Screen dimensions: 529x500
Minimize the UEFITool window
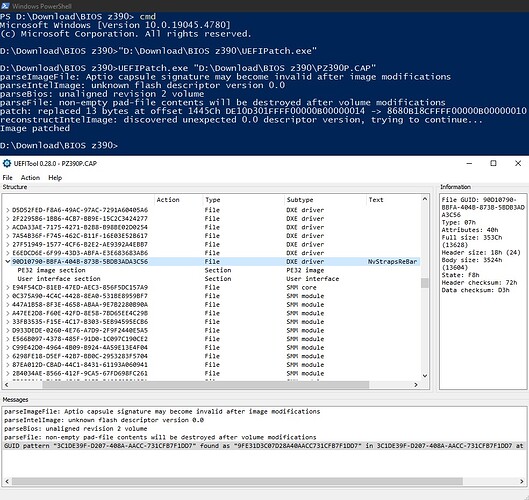tap(469, 163)
